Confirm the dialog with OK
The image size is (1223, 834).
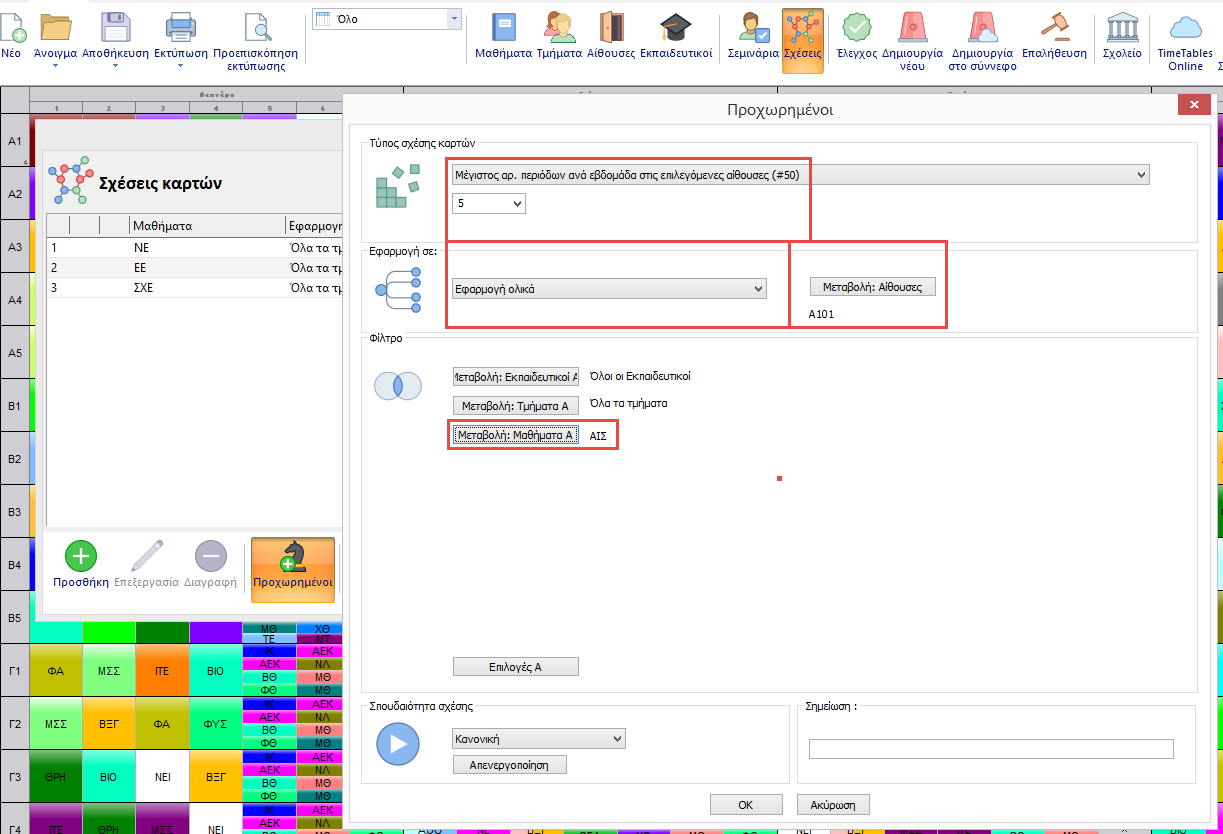point(745,804)
